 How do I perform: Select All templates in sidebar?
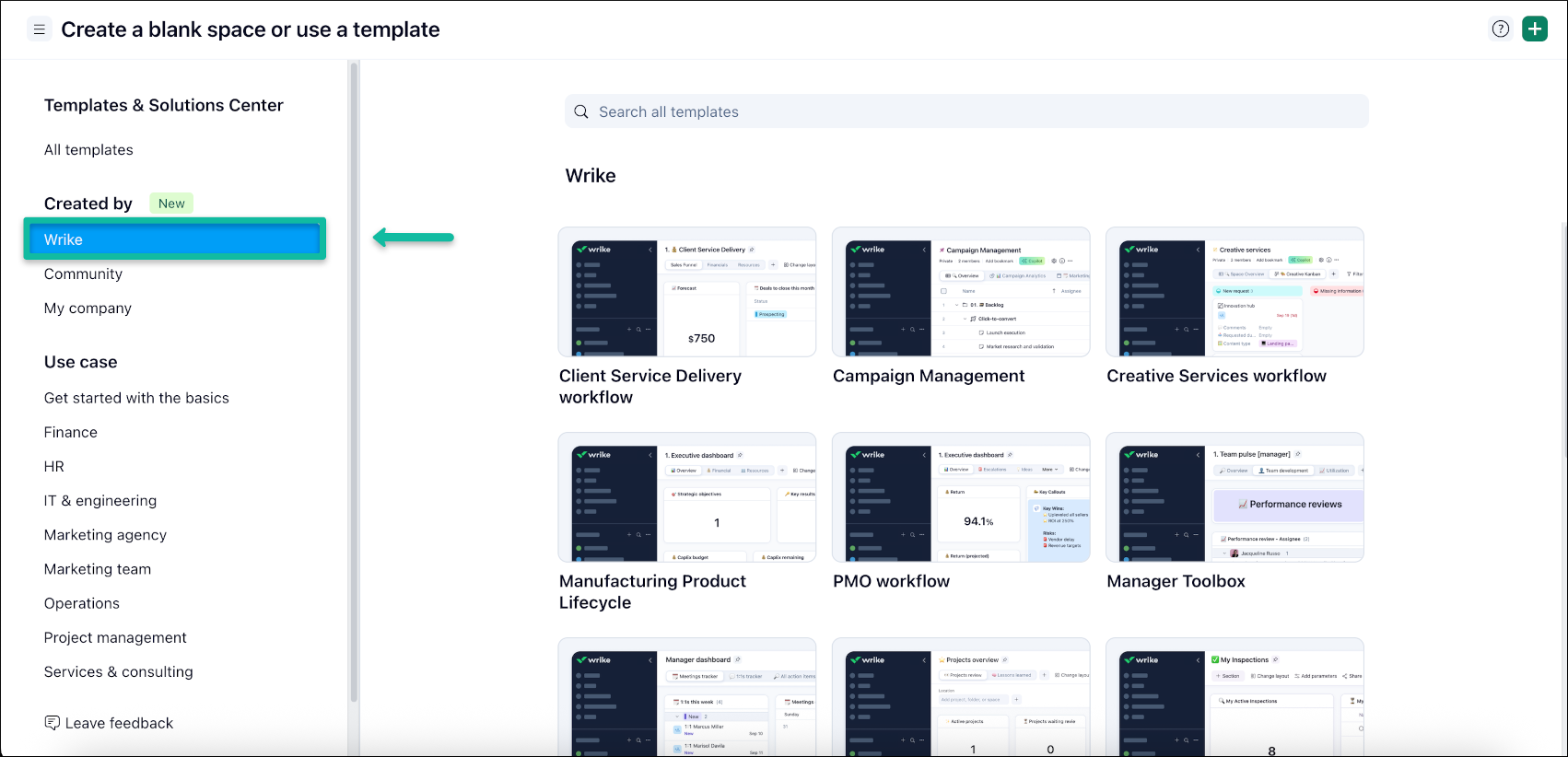coord(88,150)
